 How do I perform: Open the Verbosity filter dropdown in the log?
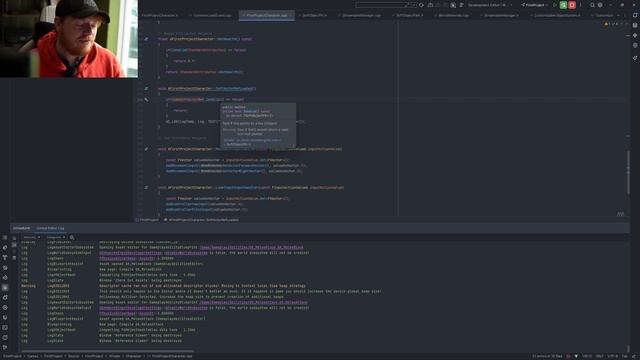tap(31, 237)
